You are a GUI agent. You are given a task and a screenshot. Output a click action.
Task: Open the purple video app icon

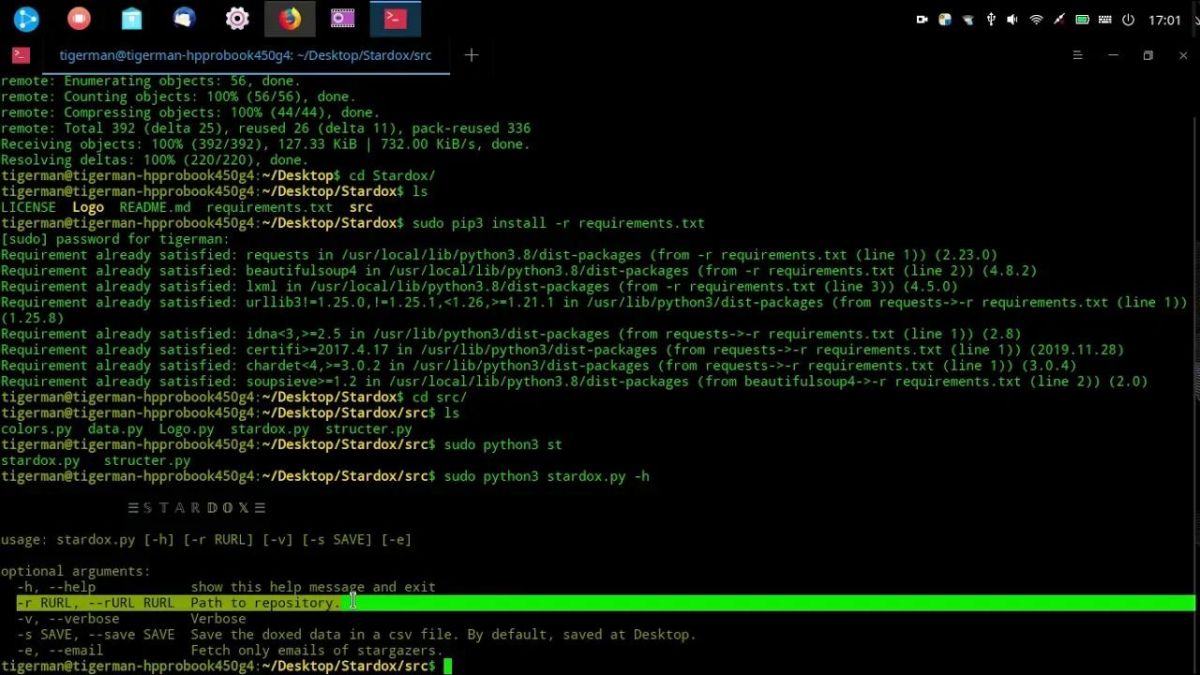pos(343,18)
